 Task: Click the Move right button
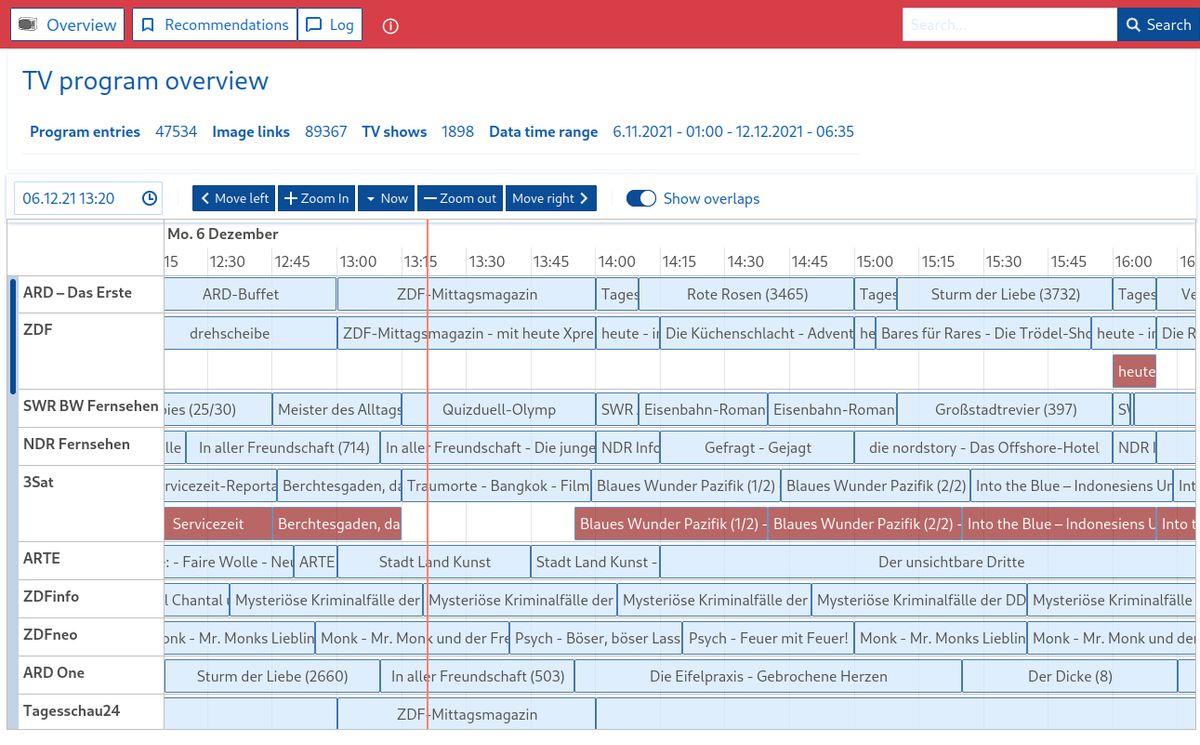(551, 198)
